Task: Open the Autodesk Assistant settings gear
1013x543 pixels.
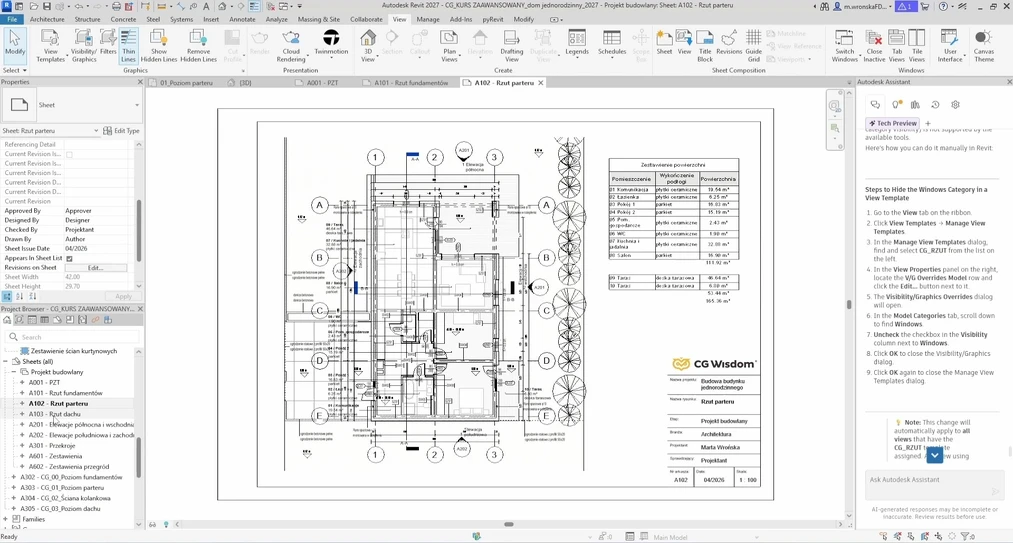Action: [956, 105]
